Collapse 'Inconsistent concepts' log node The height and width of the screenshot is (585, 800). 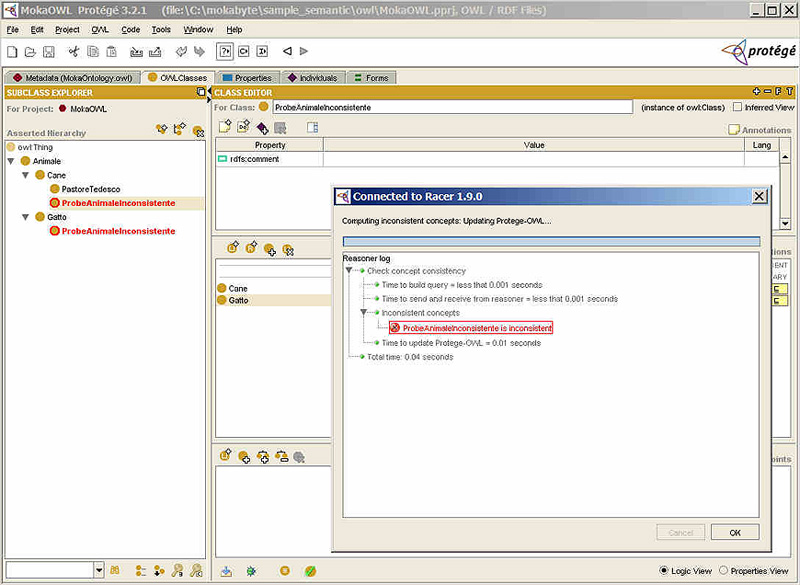(363, 313)
